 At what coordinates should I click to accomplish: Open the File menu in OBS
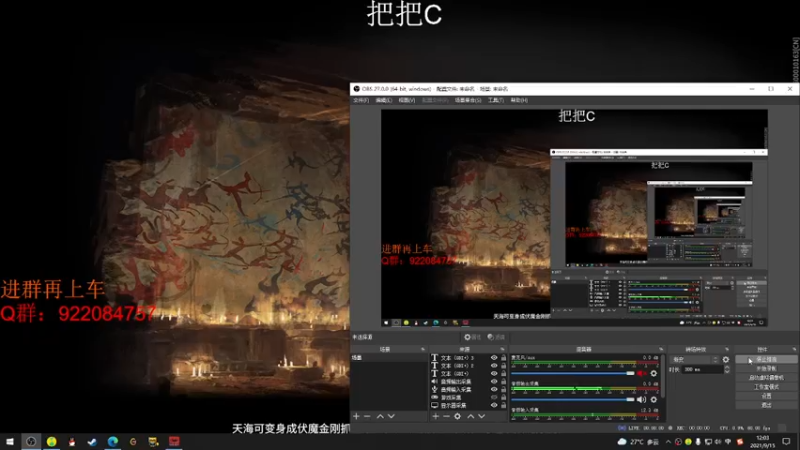pos(361,101)
